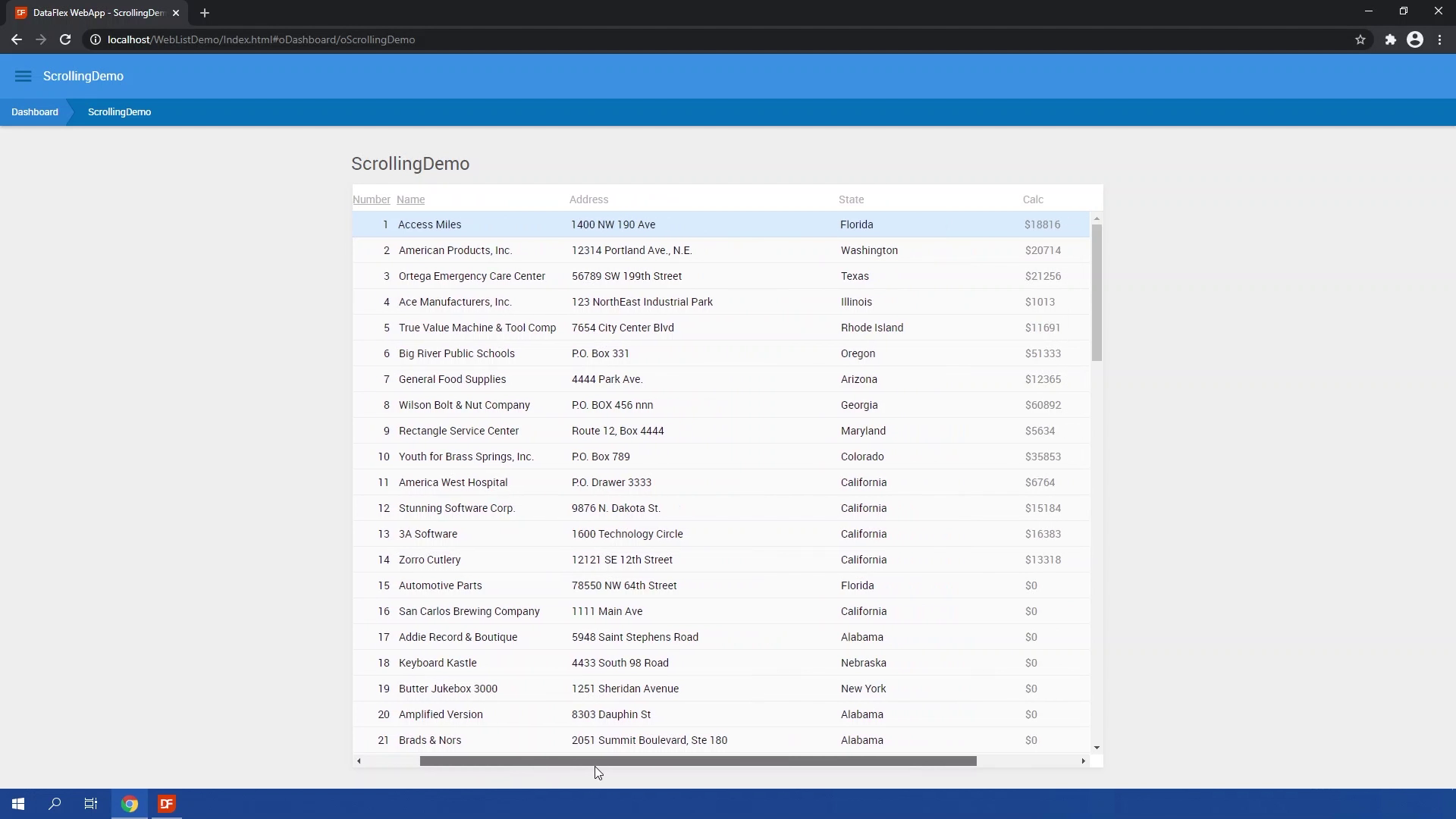Click the site information icon in the address bar

tap(96, 39)
